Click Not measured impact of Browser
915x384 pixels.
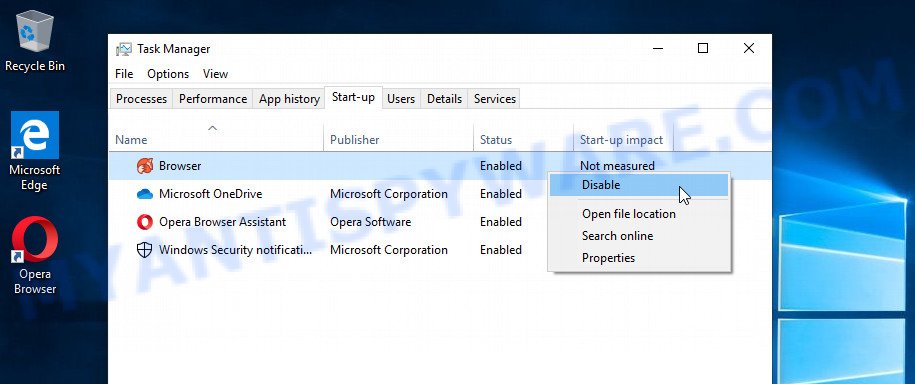(x=617, y=166)
